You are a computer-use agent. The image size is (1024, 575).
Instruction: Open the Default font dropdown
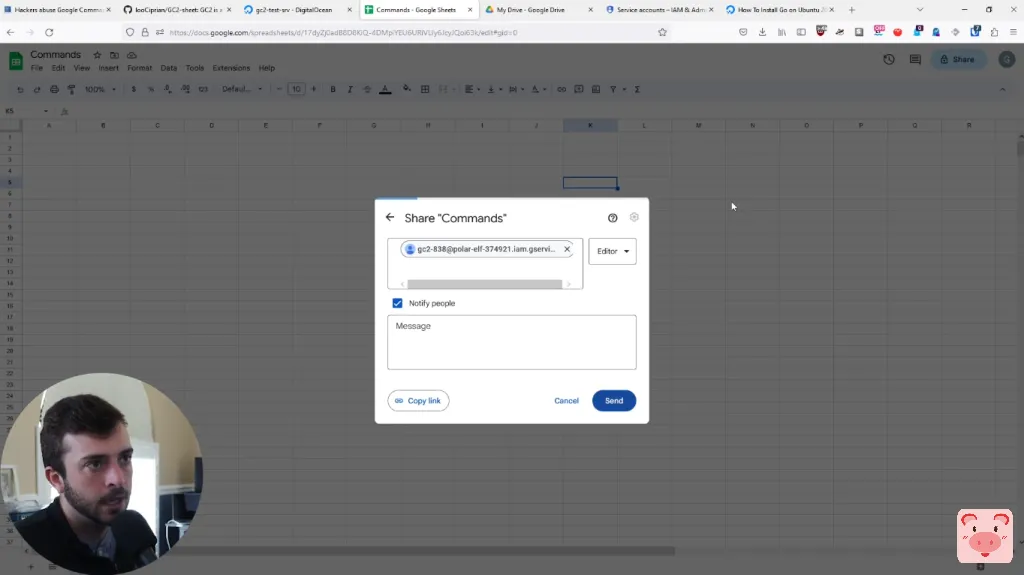coord(241,89)
